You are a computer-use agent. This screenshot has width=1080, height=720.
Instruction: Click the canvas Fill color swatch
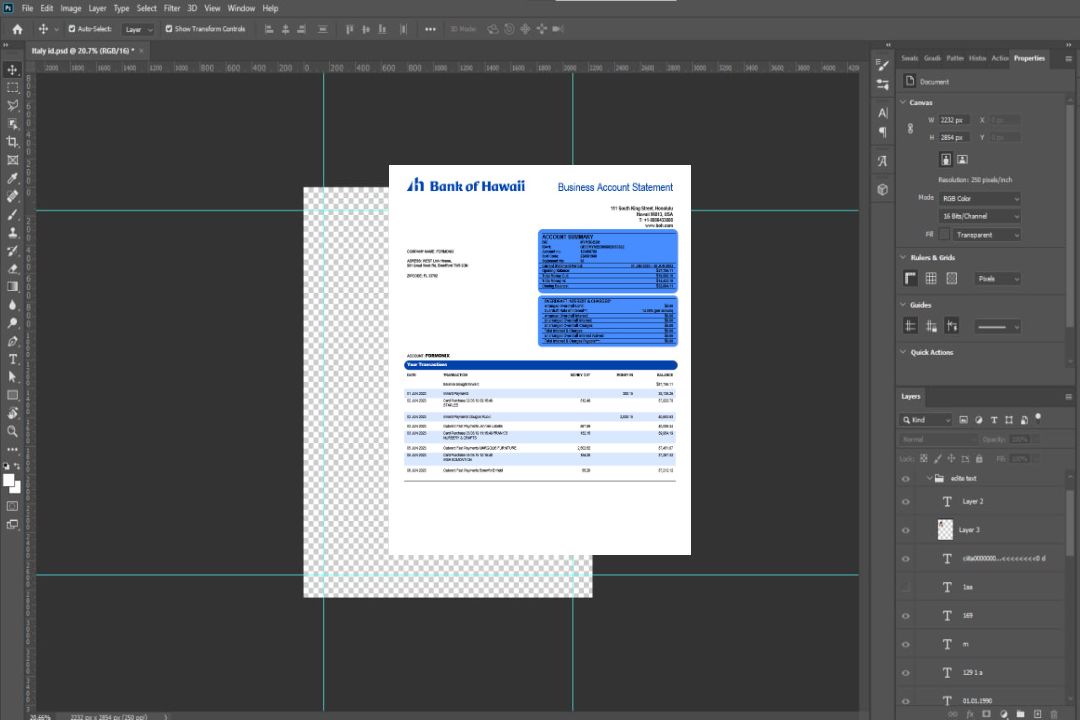[944, 234]
